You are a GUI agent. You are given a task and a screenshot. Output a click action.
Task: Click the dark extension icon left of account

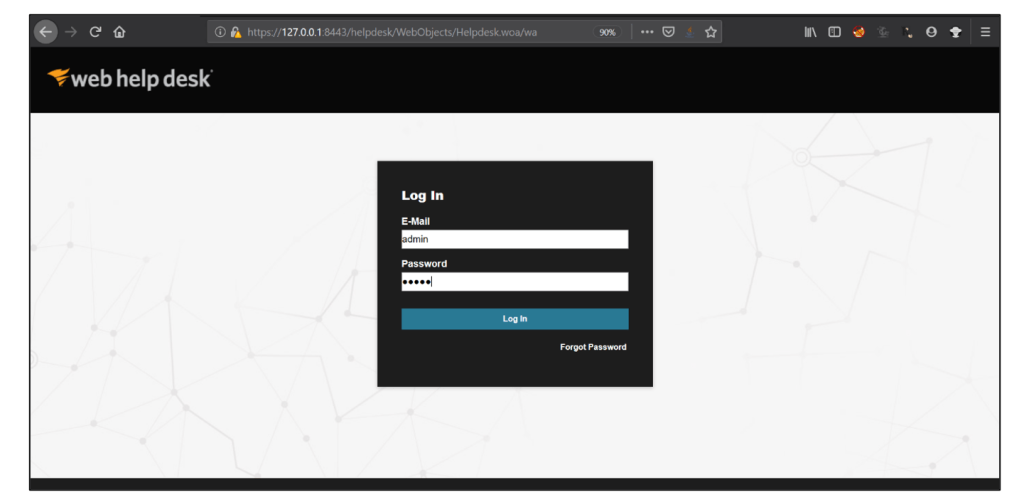[x=907, y=32]
